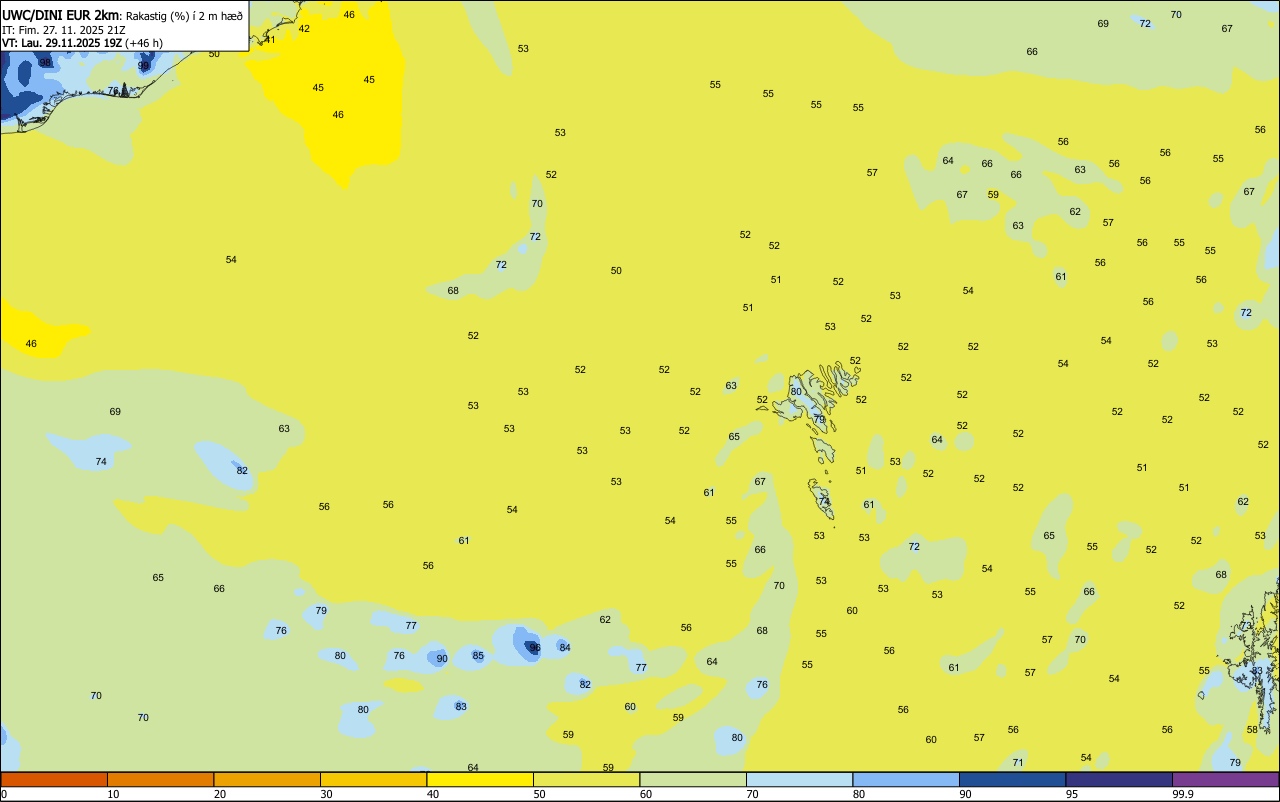The height and width of the screenshot is (802, 1280).
Task: Click the 90–95 dark blue legend swatch
Action: [x=1012, y=779]
